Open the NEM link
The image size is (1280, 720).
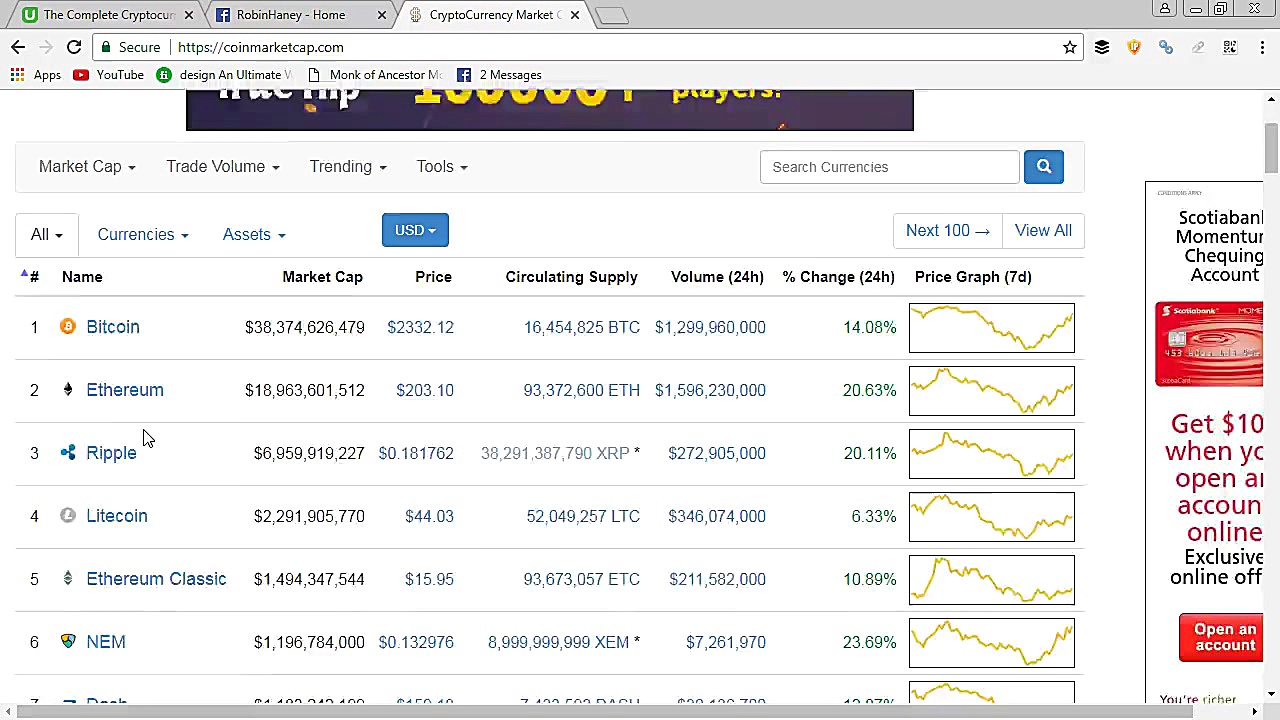pos(106,642)
